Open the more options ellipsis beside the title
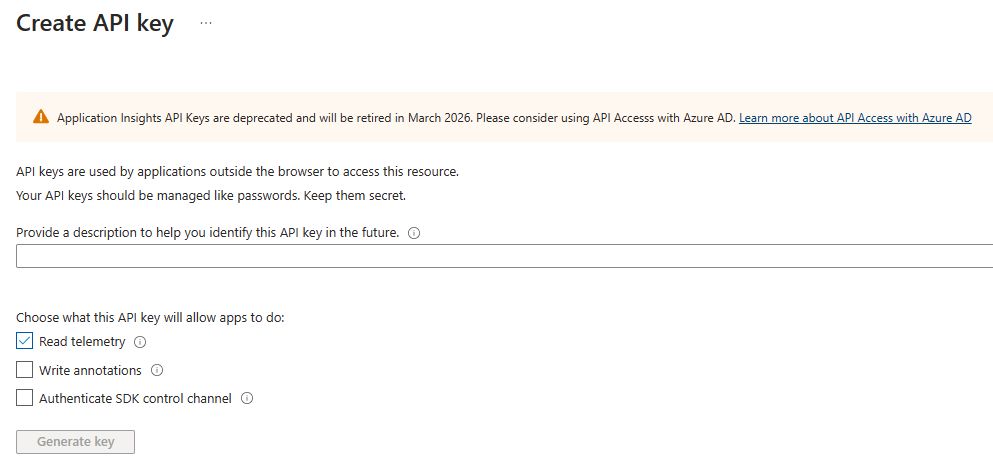 pyautogui.click(x=206, y=23)
